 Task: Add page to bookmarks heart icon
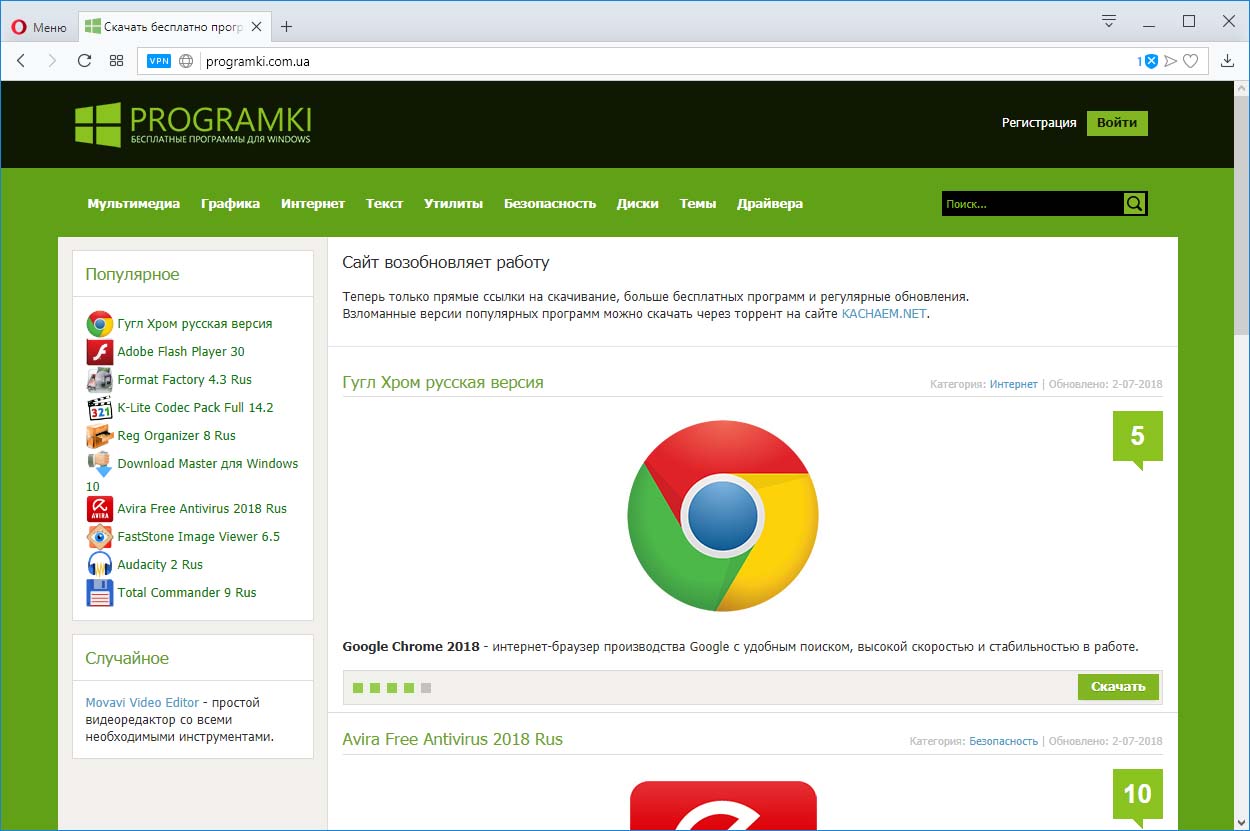1190,61
